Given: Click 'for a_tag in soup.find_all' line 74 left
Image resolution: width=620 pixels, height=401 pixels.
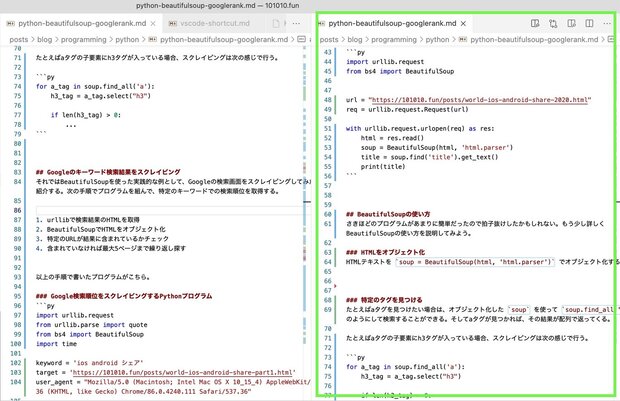Looking at the screenshot, I should (x=95, y=86).
